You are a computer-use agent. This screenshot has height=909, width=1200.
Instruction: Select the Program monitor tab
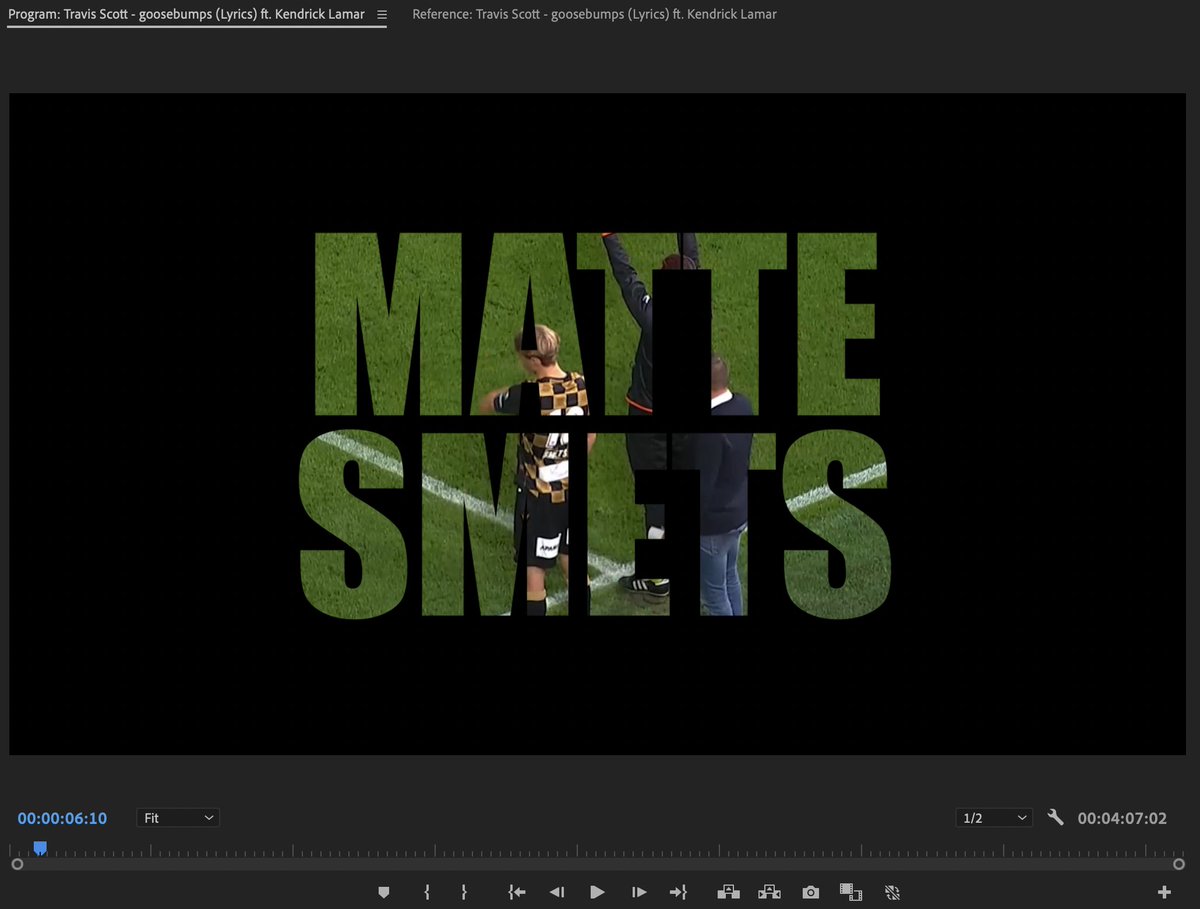(x=186, y=14)
